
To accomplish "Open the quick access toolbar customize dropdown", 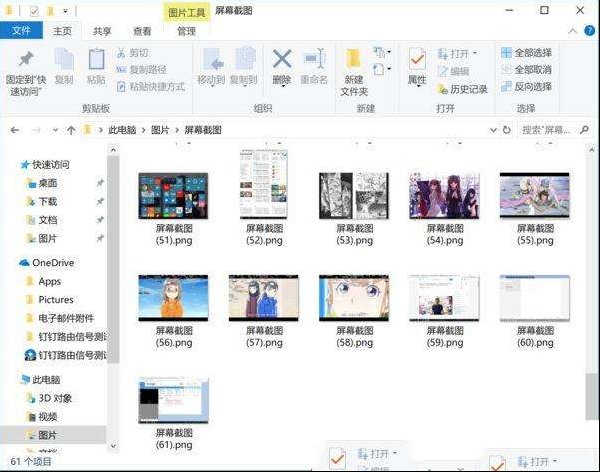I will 65,11.
